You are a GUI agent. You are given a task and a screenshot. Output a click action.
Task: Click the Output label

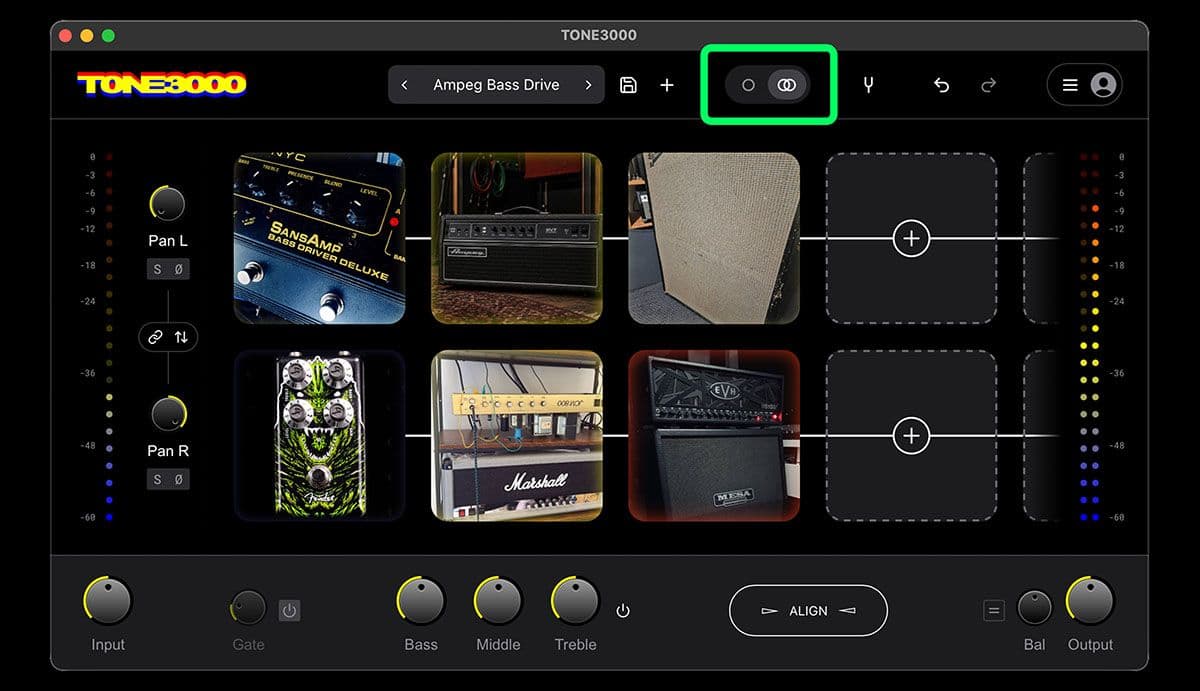[1090, 645]
